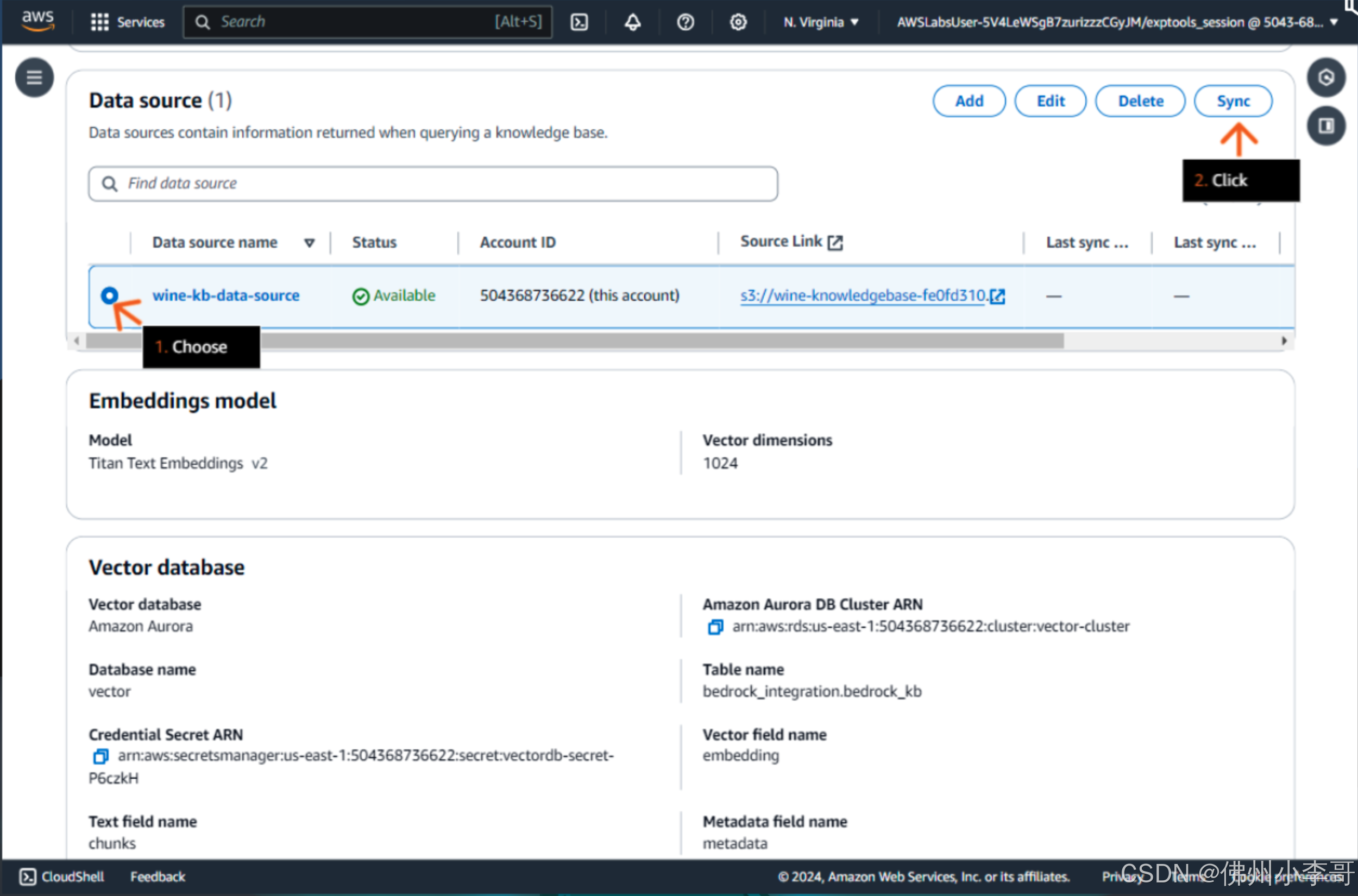The height and width of the screenshot is (896, 1358).
Task: Launch CloudShell from top bar icon
Action: 579,22
